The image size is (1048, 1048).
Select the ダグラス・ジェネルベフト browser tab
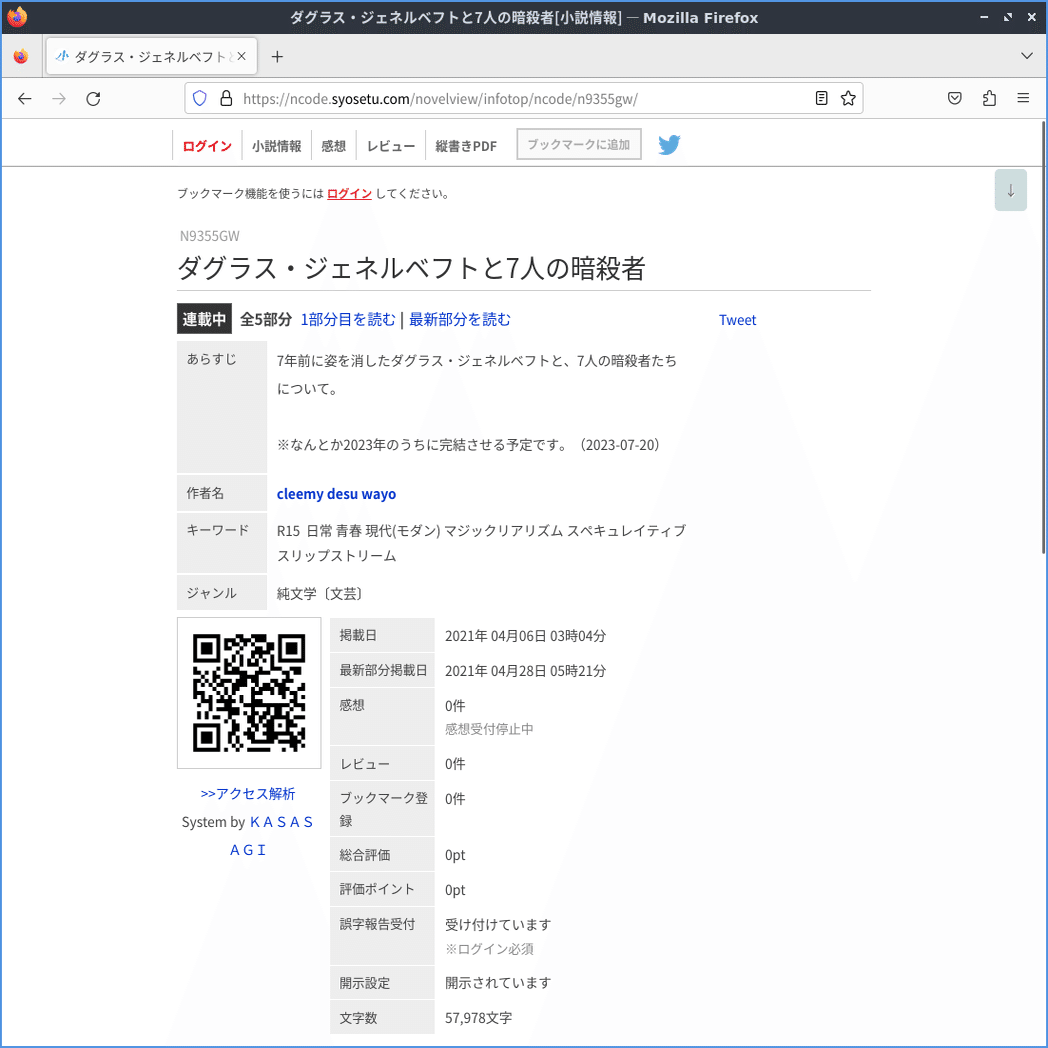tap(151, 57)
